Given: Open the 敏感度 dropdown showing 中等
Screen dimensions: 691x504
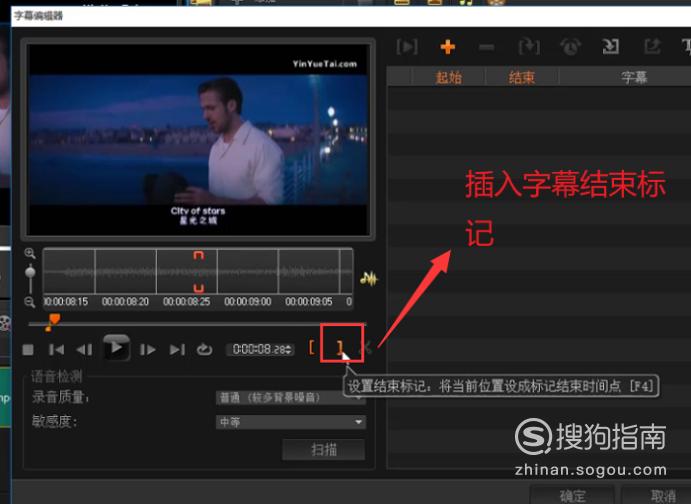Looking at the screenshot, I should [x=290, y=422].
